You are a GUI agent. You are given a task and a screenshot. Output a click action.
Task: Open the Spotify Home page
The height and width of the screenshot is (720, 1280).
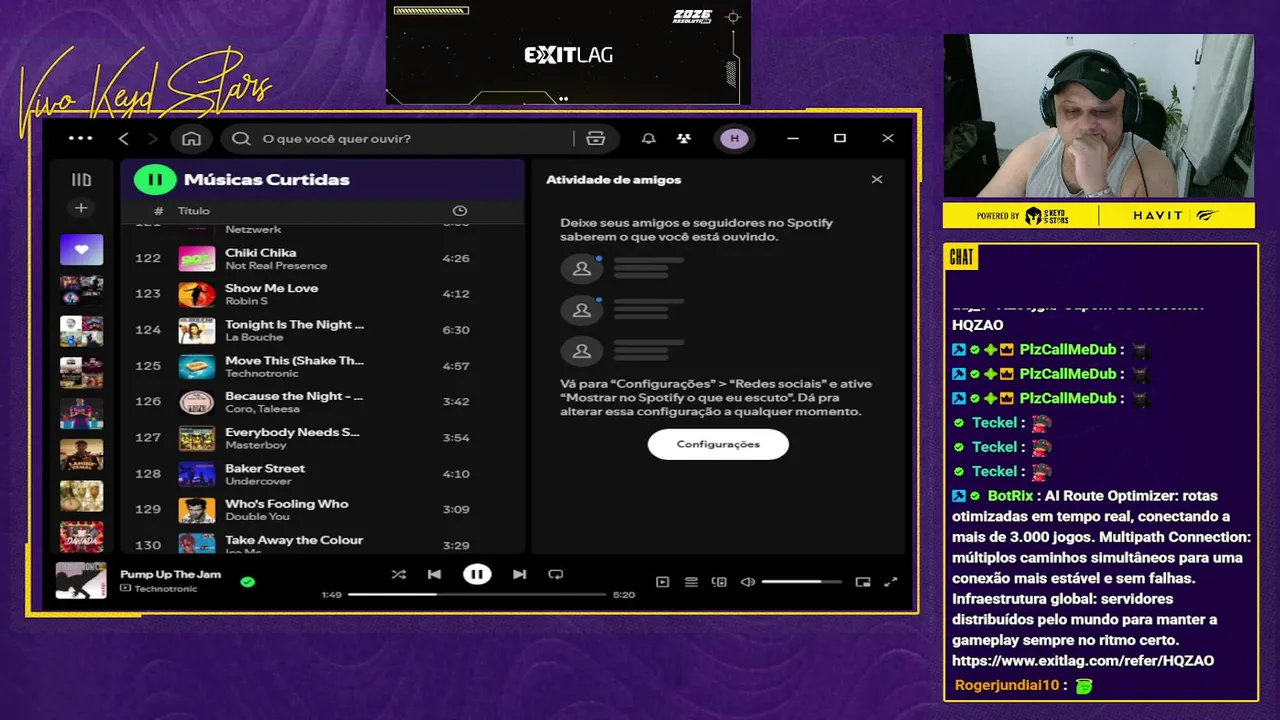point(192,138)
